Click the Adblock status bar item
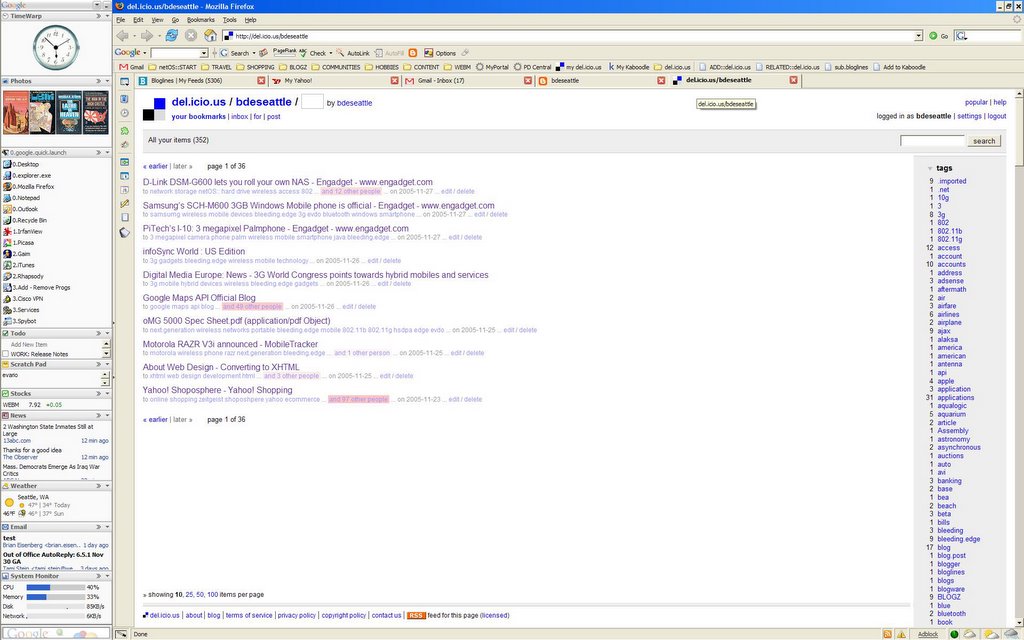Screen dimensions: 1024x640 point(928,634)
